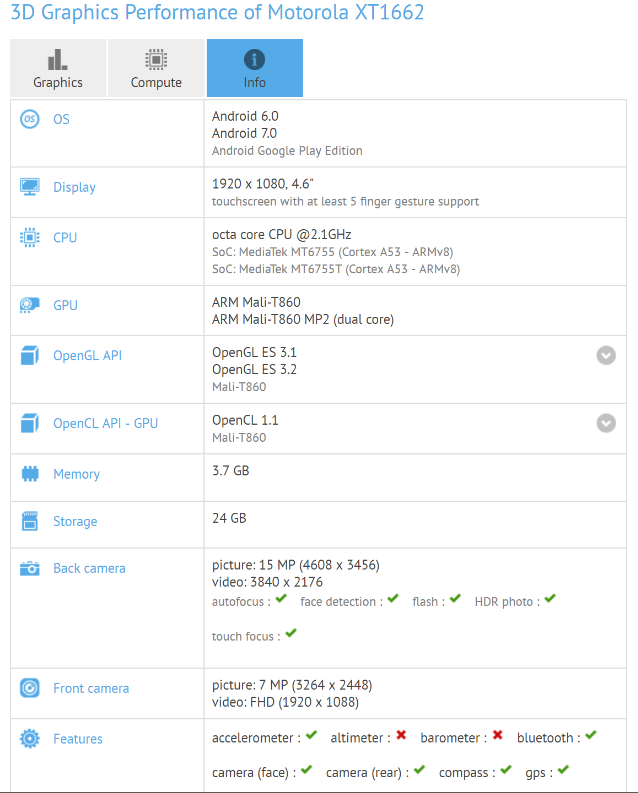This screenshot has height=793, width=638.
Task: Select the memory value 3.7 GB
Action: [231, 470]
